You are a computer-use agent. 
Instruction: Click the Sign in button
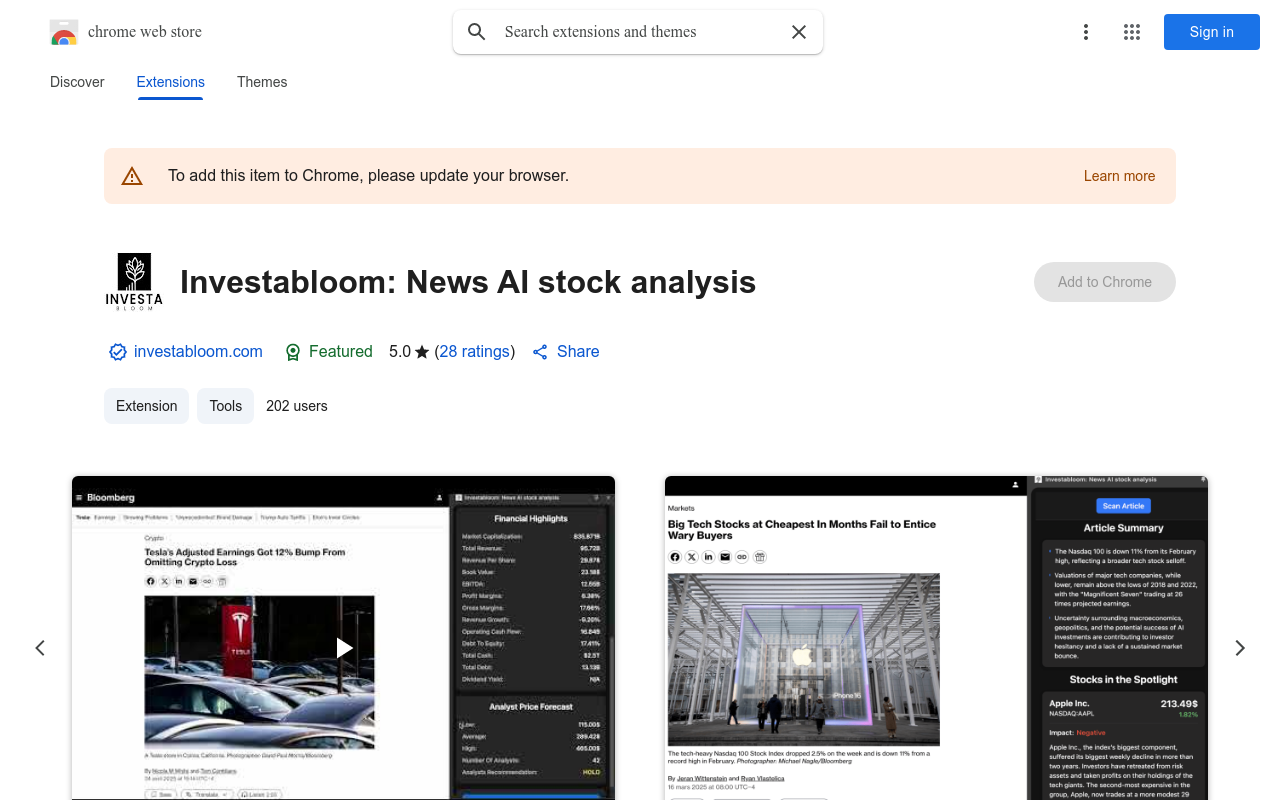click(1211, 31)
